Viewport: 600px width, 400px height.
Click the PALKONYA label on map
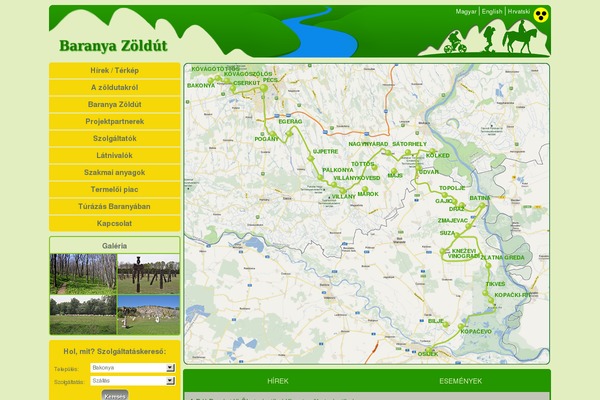click(338, 170)
